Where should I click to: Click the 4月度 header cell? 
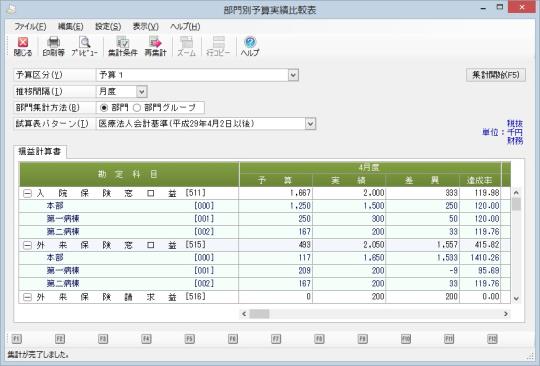point(370,168)
